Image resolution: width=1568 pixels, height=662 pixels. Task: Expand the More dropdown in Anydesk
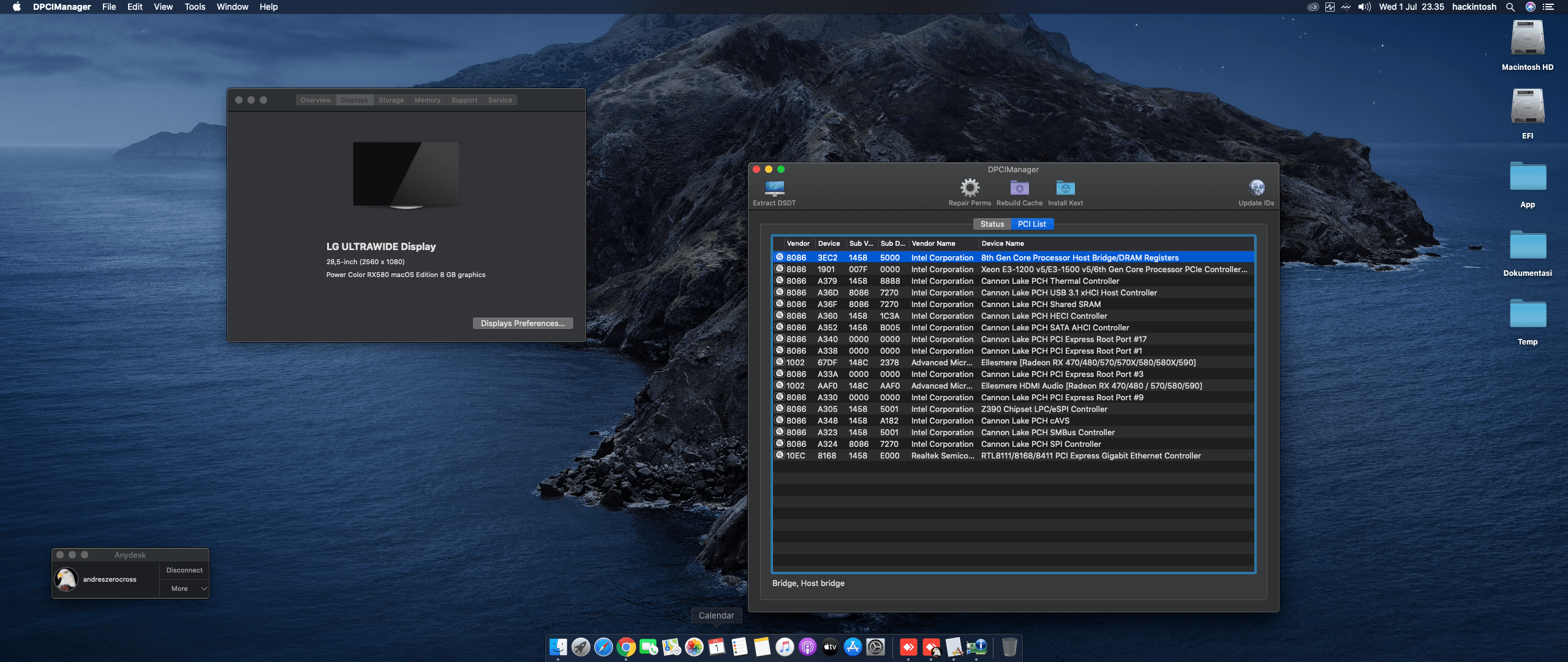[184, 588]
